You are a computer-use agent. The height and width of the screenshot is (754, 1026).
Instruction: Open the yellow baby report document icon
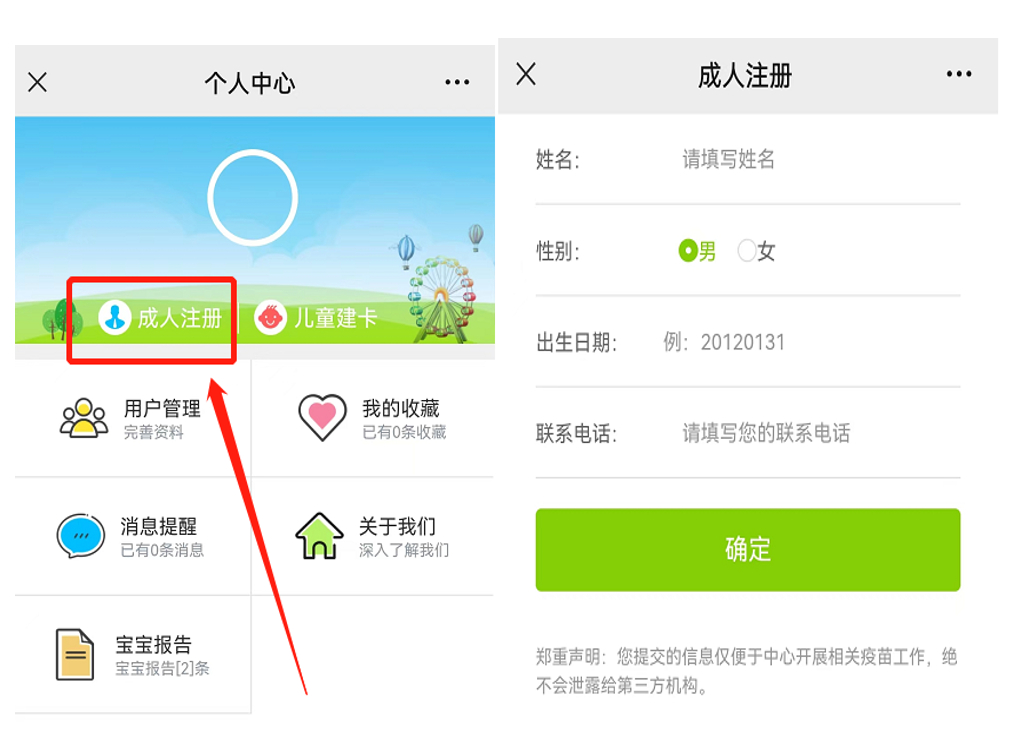(75, 655)
